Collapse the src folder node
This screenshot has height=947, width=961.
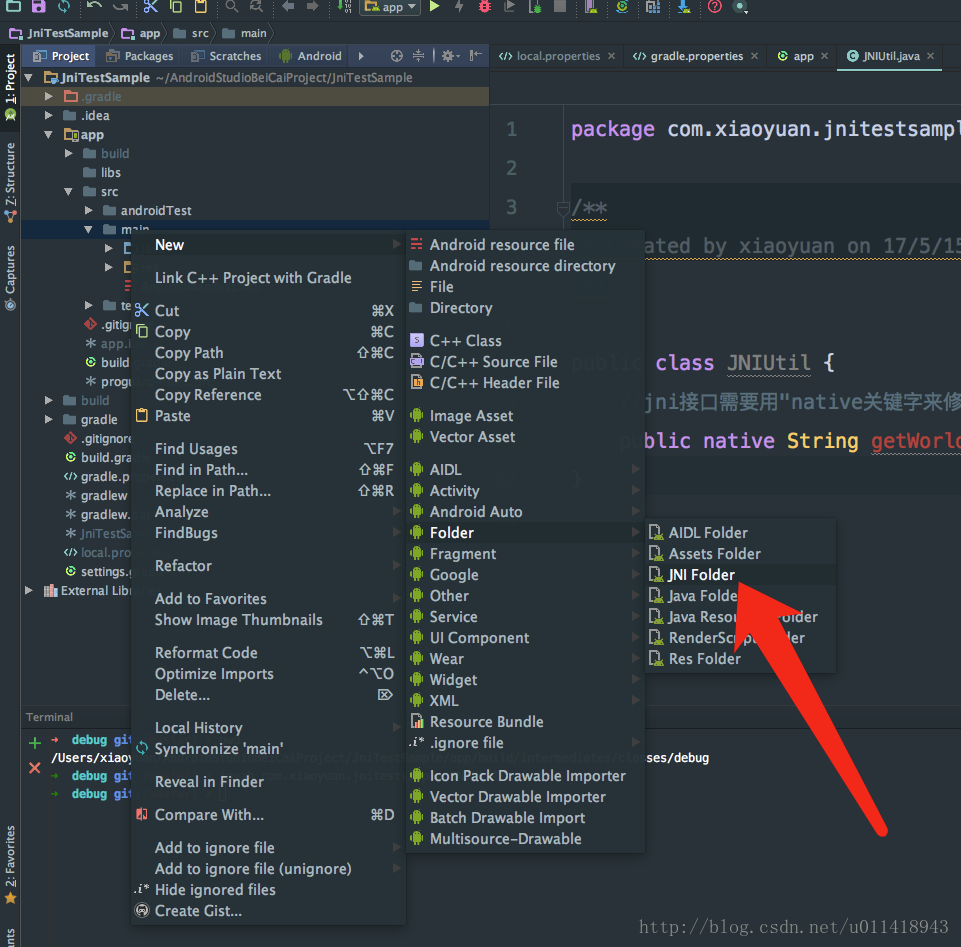(x=68, y=192)
